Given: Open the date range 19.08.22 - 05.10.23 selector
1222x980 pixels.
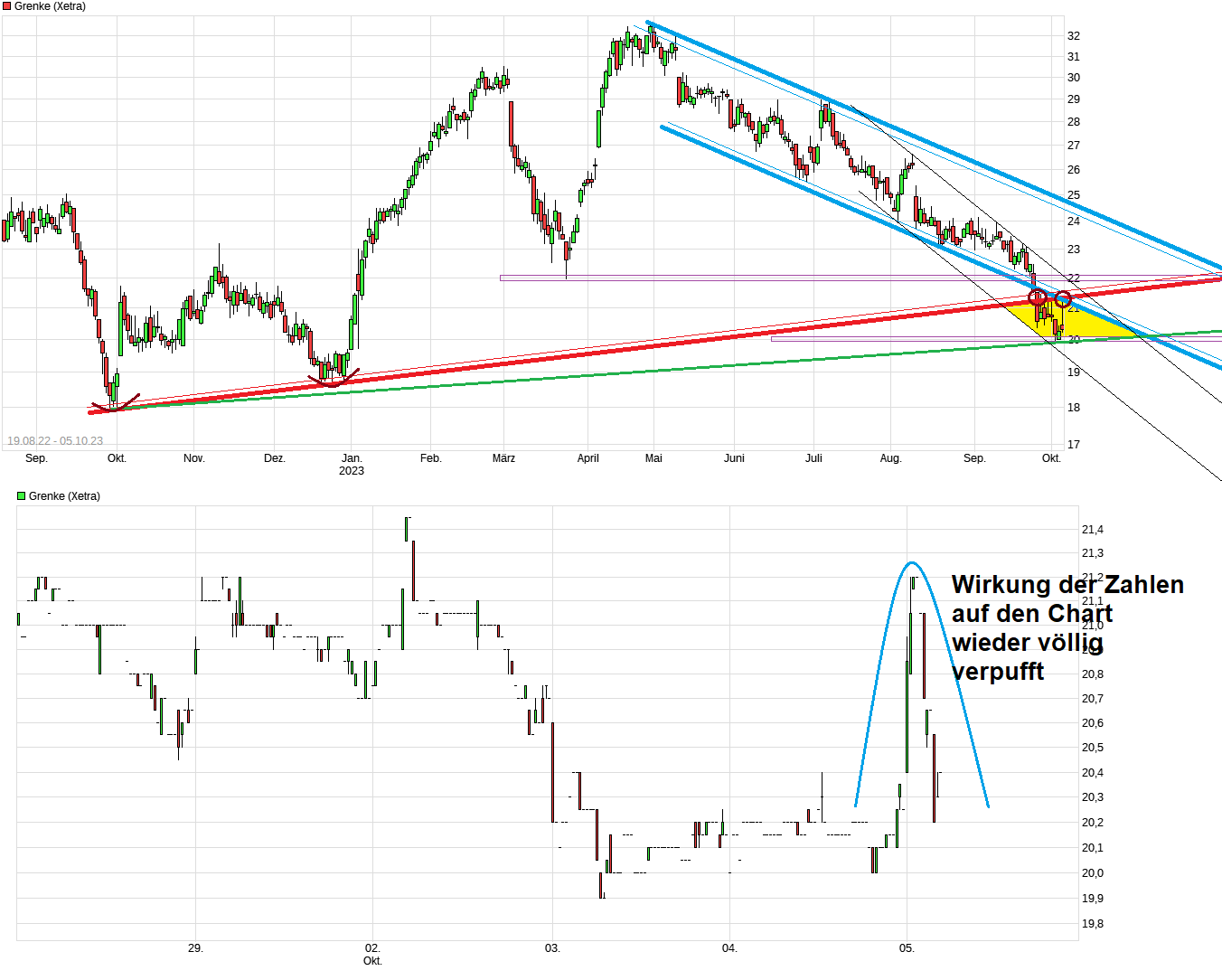Looking at the screenshot, I should pyautogui.click(x=56, y=440).
